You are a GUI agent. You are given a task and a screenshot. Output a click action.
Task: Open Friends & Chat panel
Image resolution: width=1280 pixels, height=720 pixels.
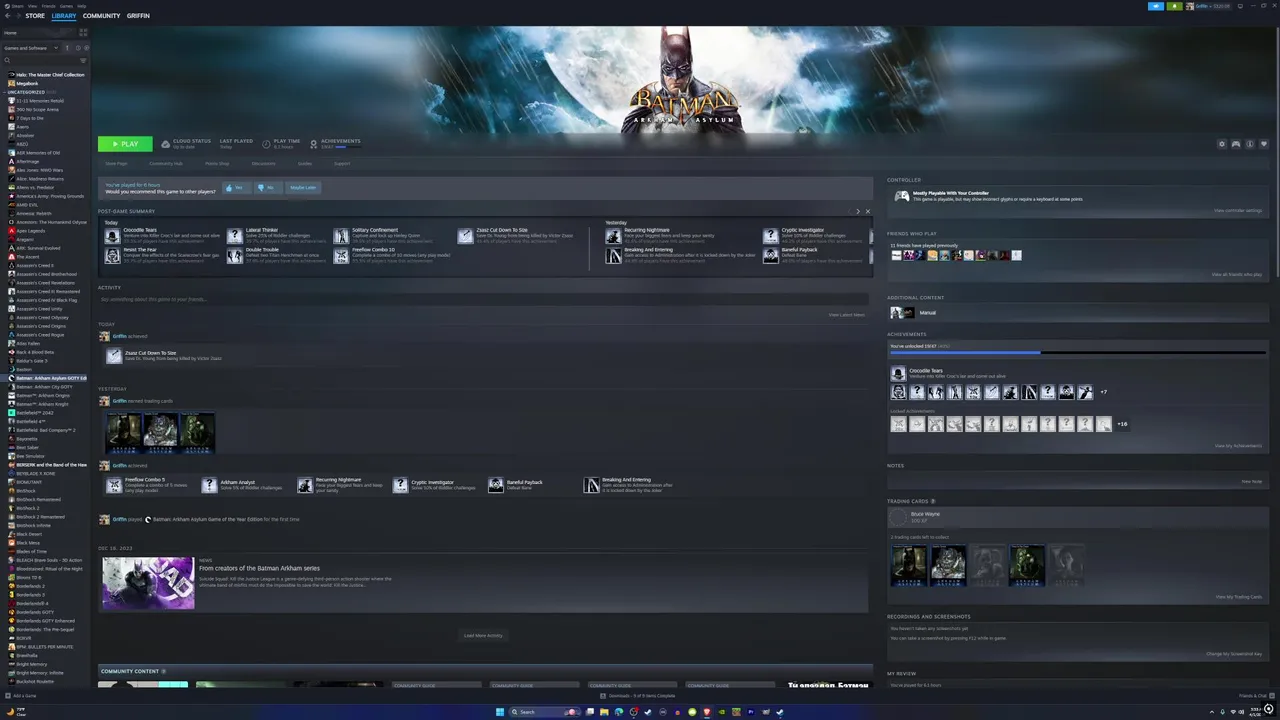coord(1256,695)
